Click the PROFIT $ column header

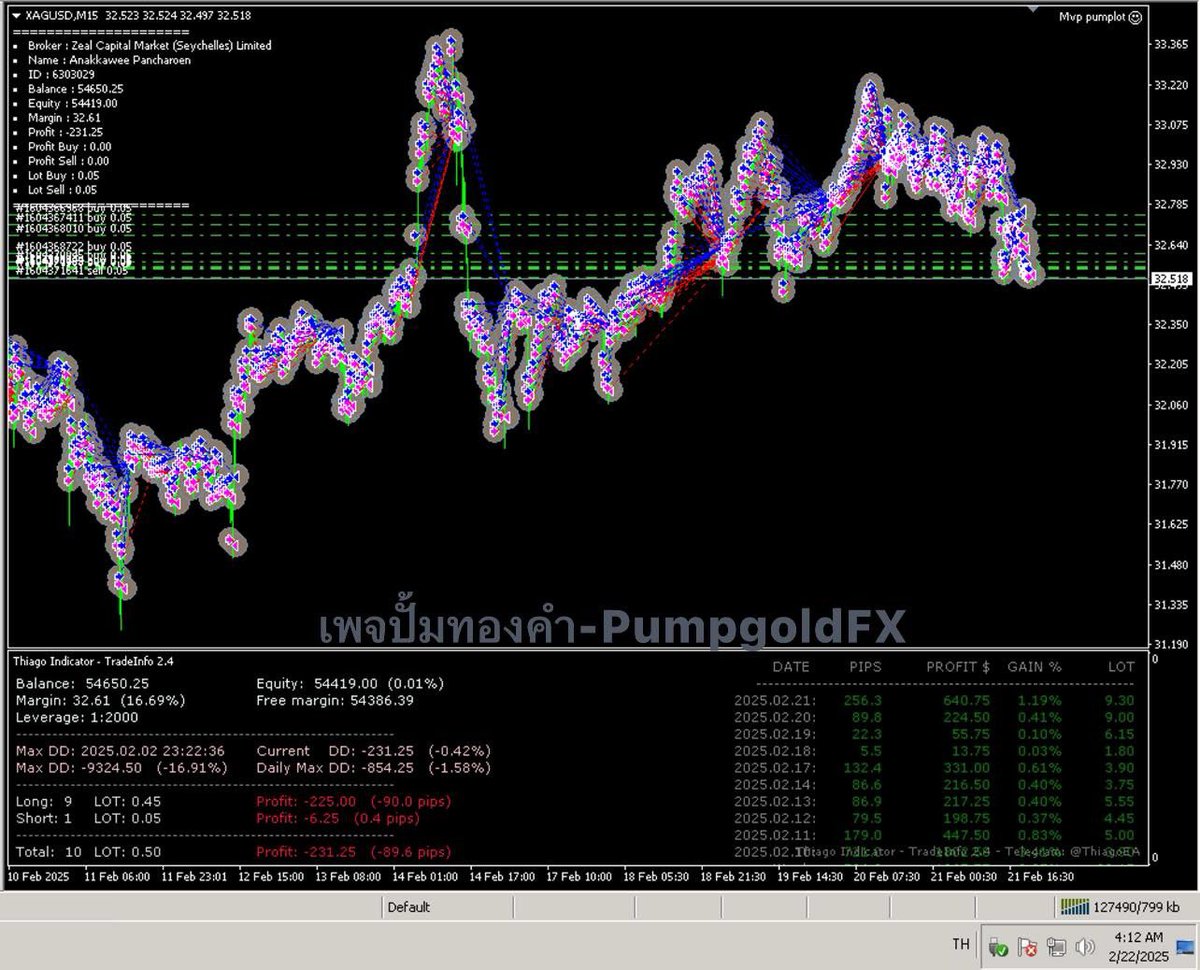[958, 666]
